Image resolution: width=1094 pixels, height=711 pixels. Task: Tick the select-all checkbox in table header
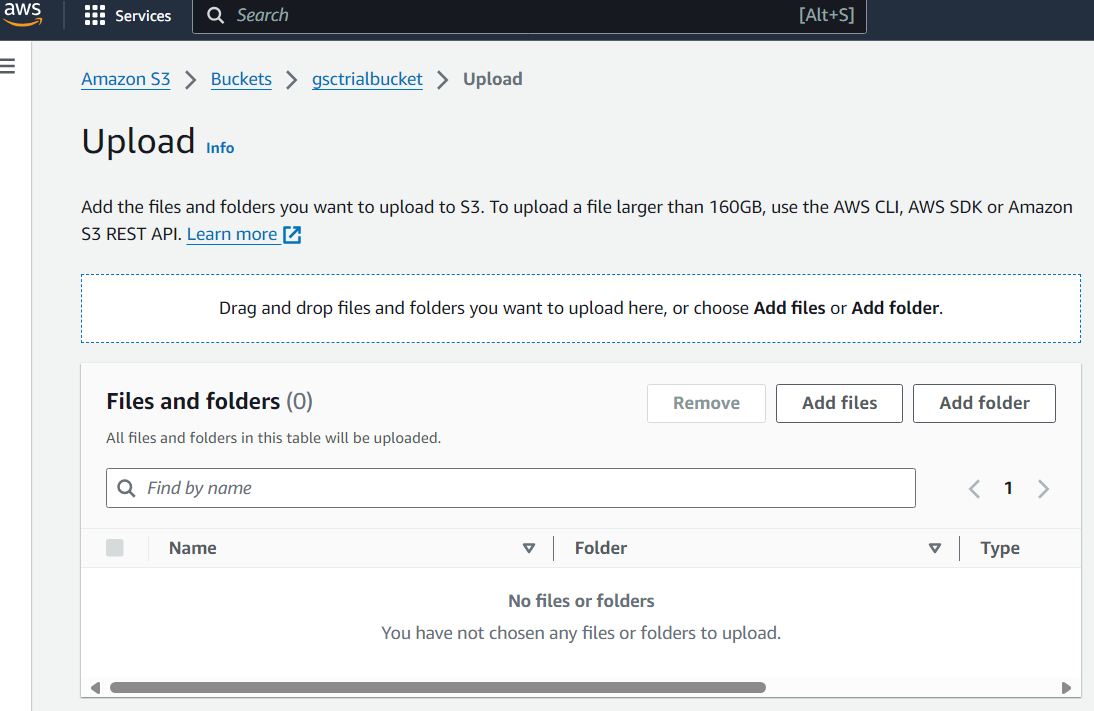pyautogui.click(x=115, y=548)
